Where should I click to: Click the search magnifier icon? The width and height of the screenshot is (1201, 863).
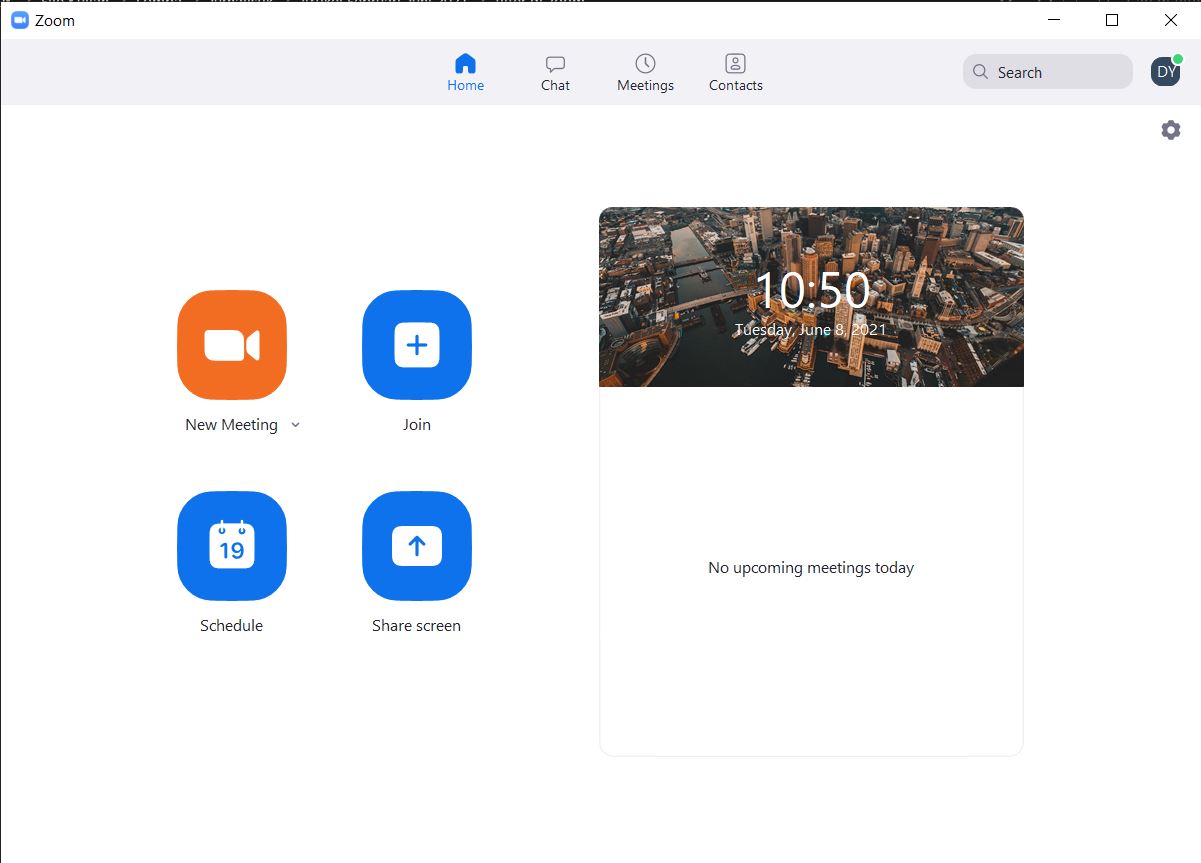click(980, 72)
